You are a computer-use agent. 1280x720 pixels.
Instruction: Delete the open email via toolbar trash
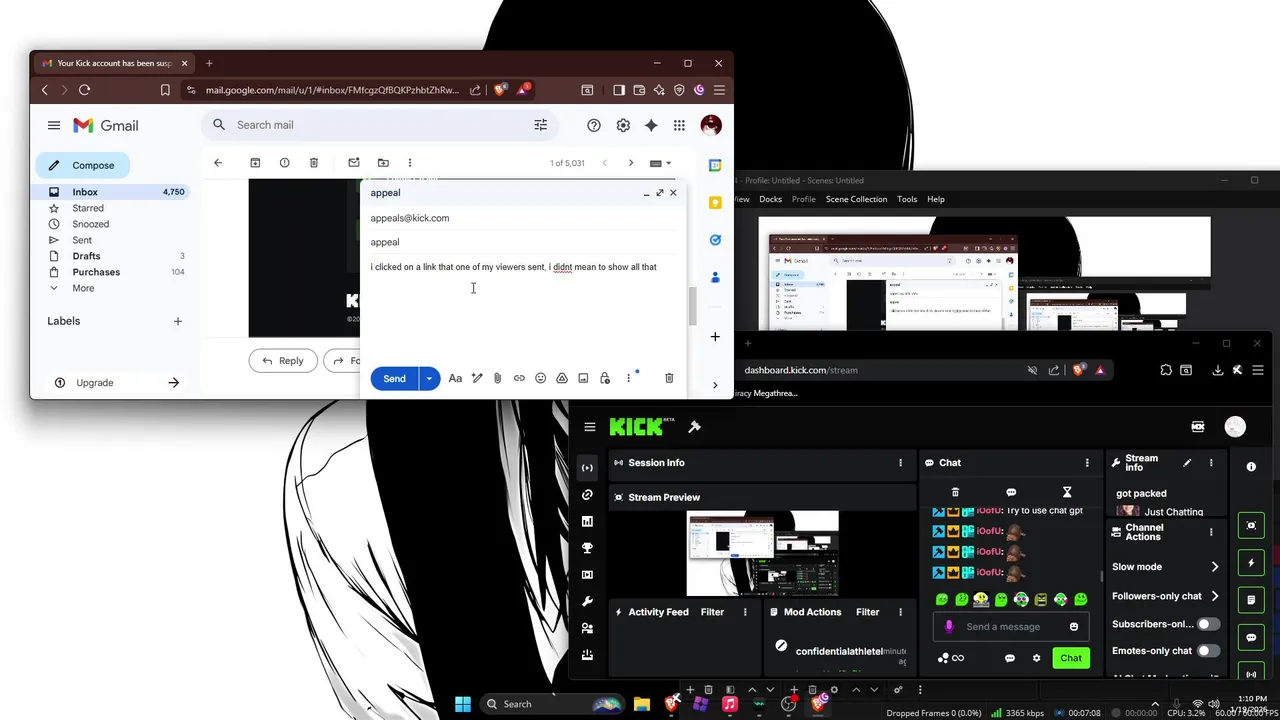click(x=314, y=163)
